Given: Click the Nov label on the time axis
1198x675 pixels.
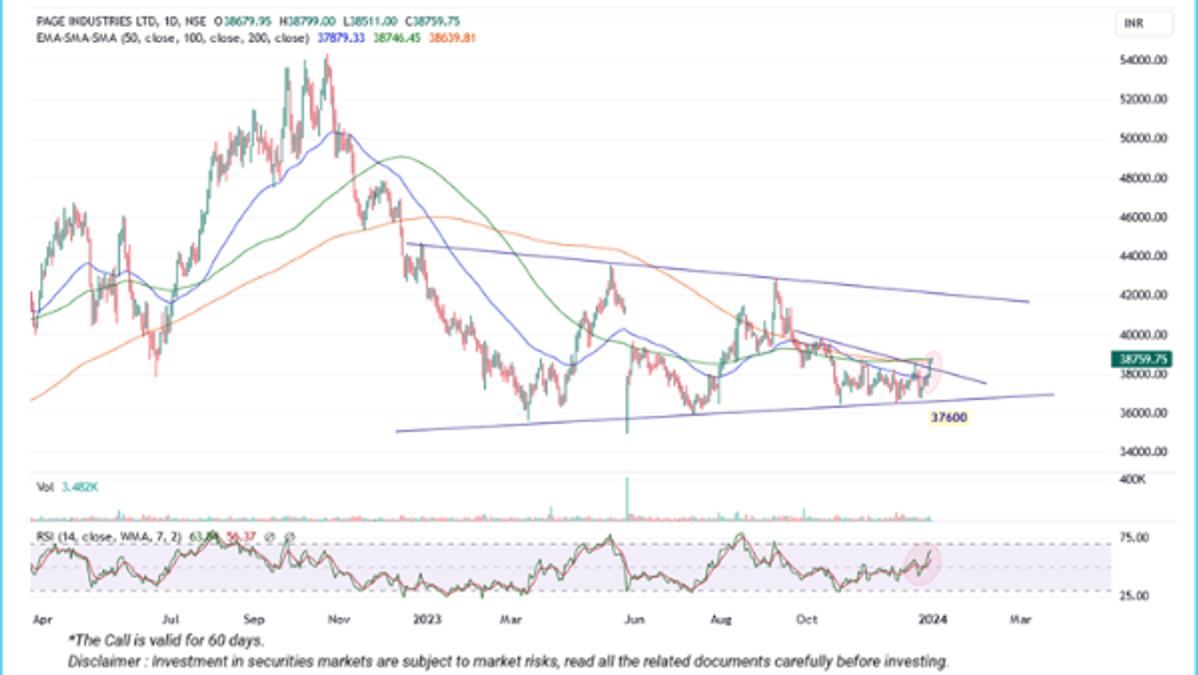Looking at the screenshot, I should [x=339, y=619].
